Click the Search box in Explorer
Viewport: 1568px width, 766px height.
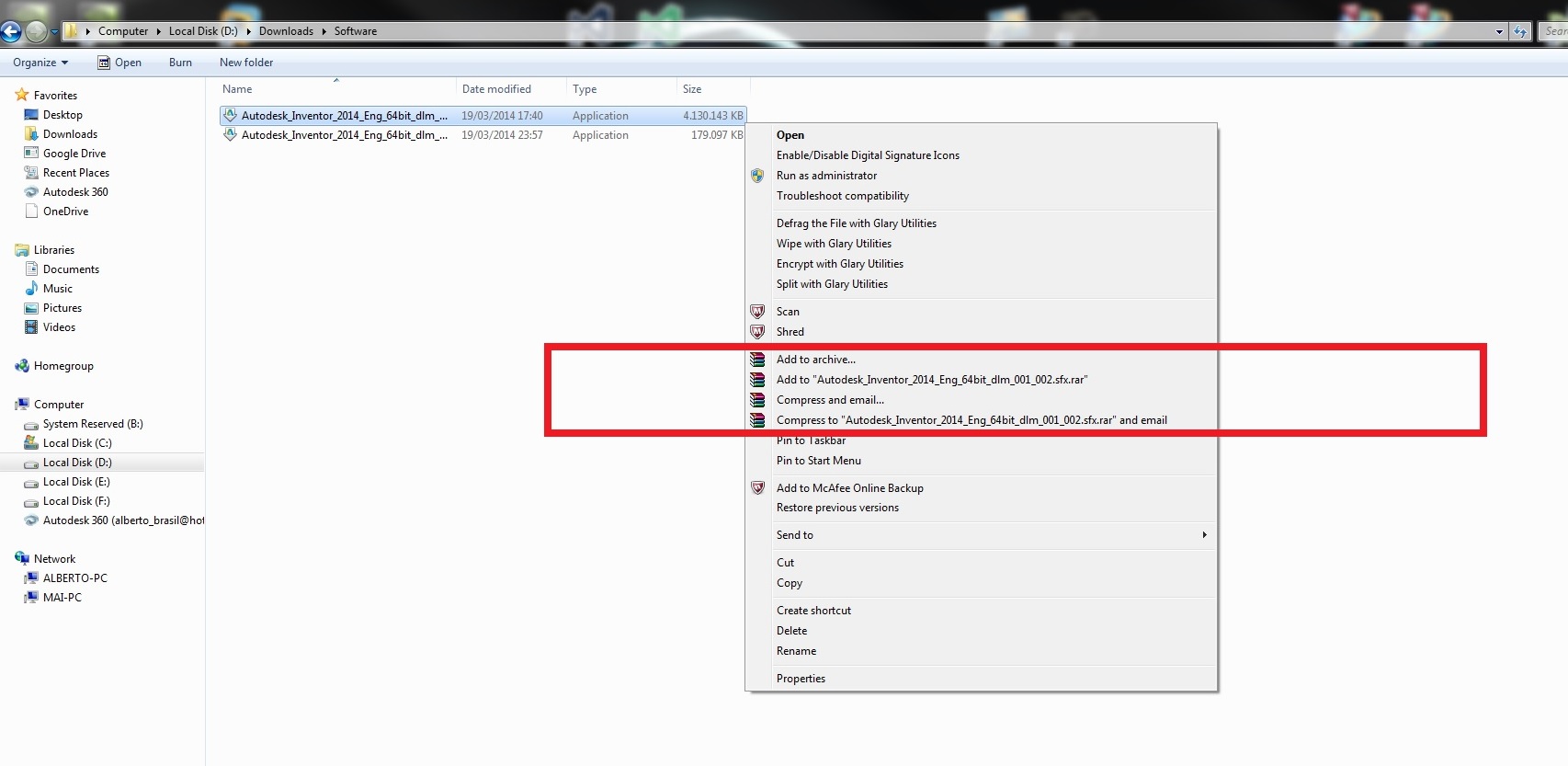tap(1553, 31)
